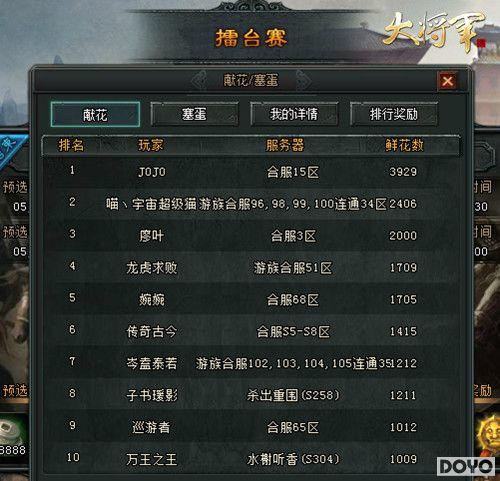Switch to the 献花 tab
The height and width of the screenshot is (481, 500).
[95, 115]
